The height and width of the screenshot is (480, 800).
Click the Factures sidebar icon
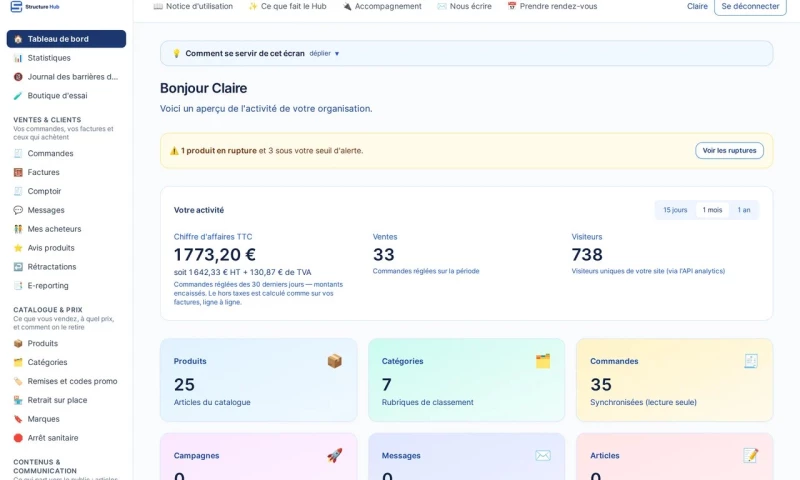point(18,172)
